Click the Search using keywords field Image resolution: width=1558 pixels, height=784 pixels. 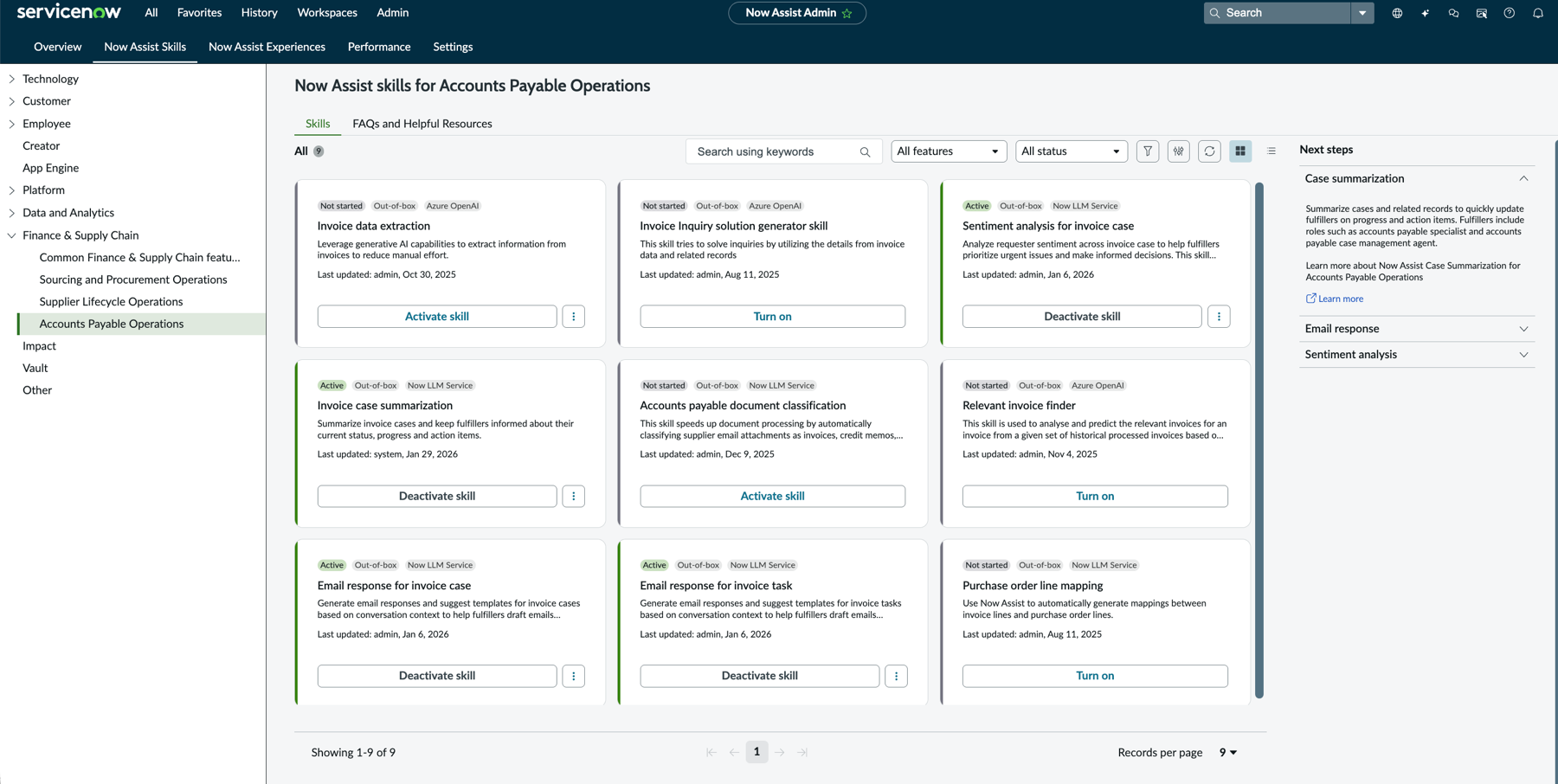pos(784,151)
